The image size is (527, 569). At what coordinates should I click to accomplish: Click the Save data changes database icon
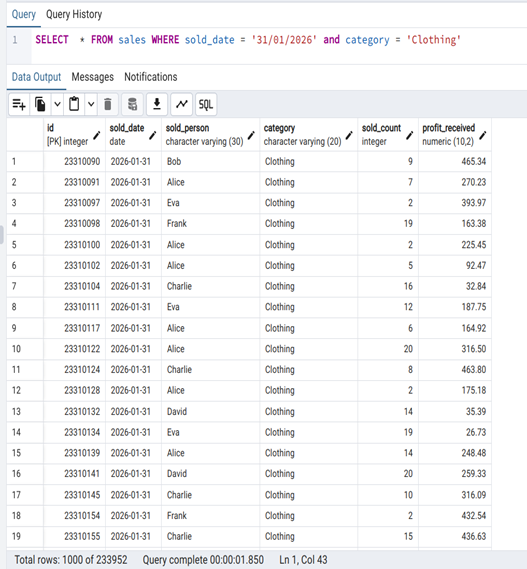132,105
